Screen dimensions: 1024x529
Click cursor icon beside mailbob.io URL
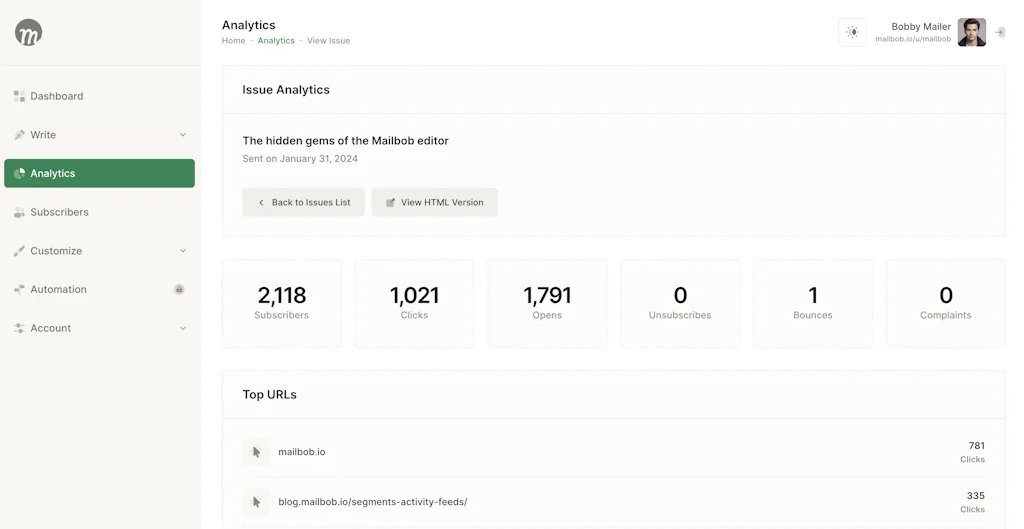[x=256, y=452]
